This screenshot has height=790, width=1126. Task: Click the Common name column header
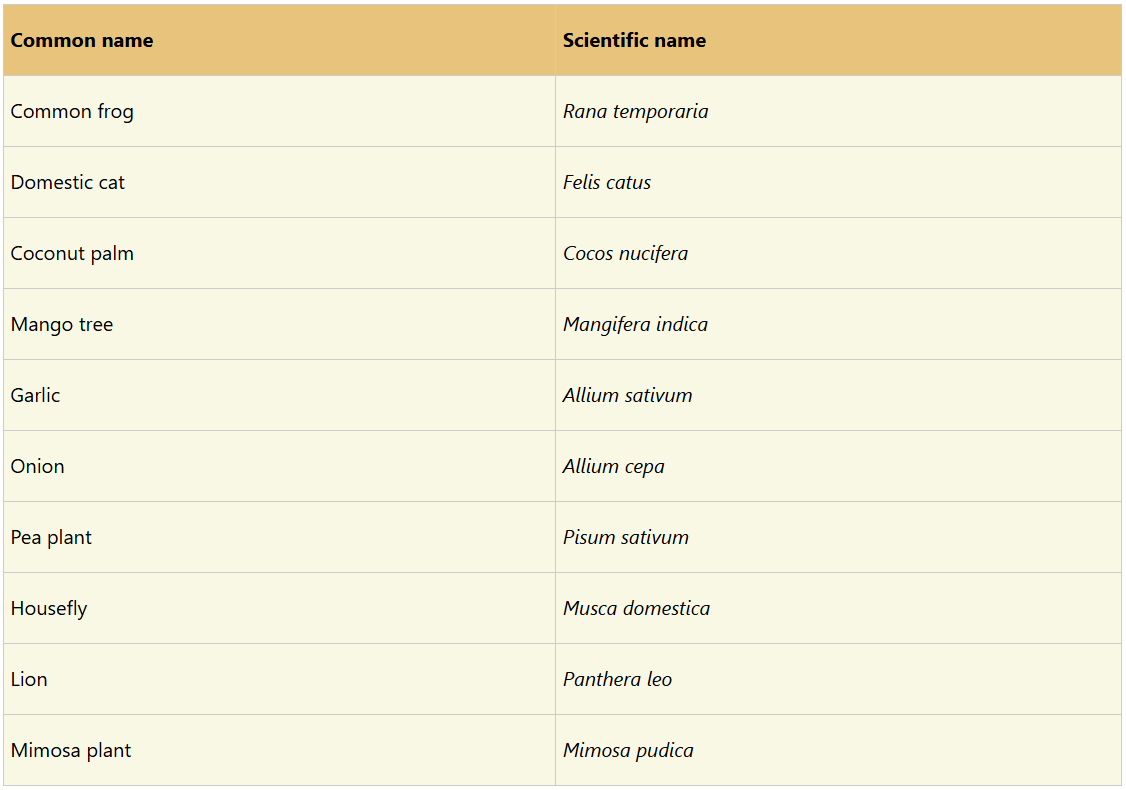[82, 41]
